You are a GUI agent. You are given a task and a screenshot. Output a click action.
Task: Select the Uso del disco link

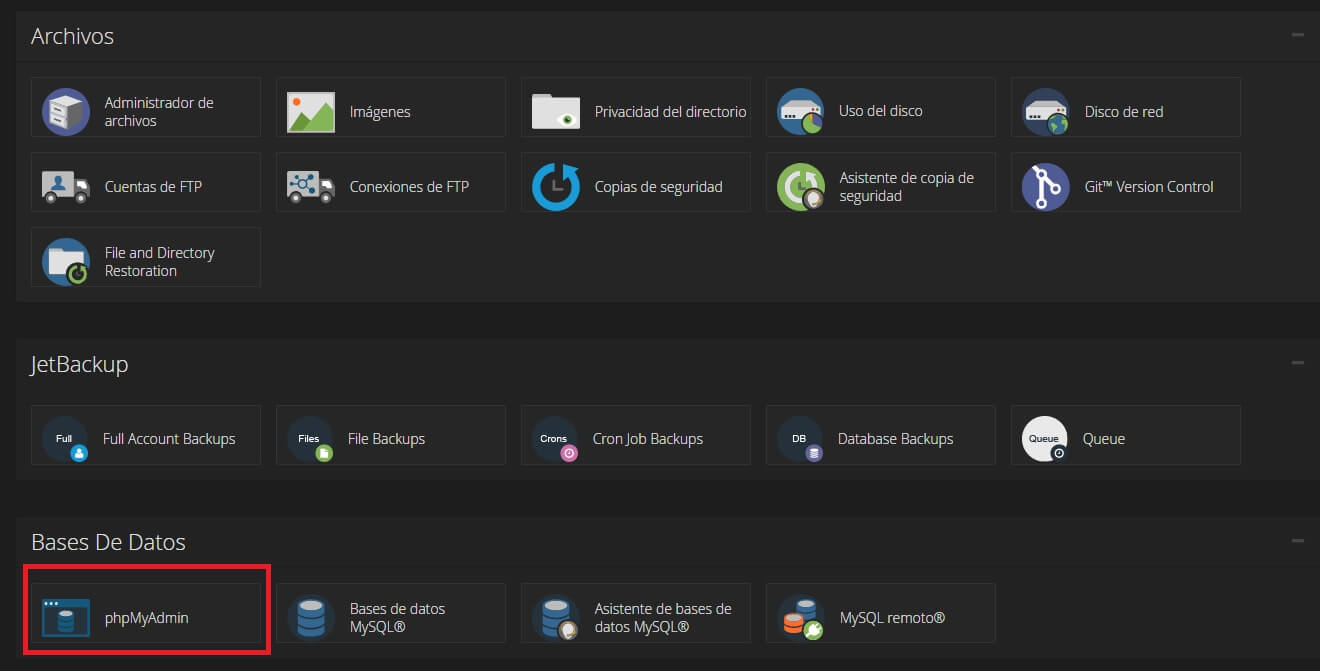[x=880, y=111]
